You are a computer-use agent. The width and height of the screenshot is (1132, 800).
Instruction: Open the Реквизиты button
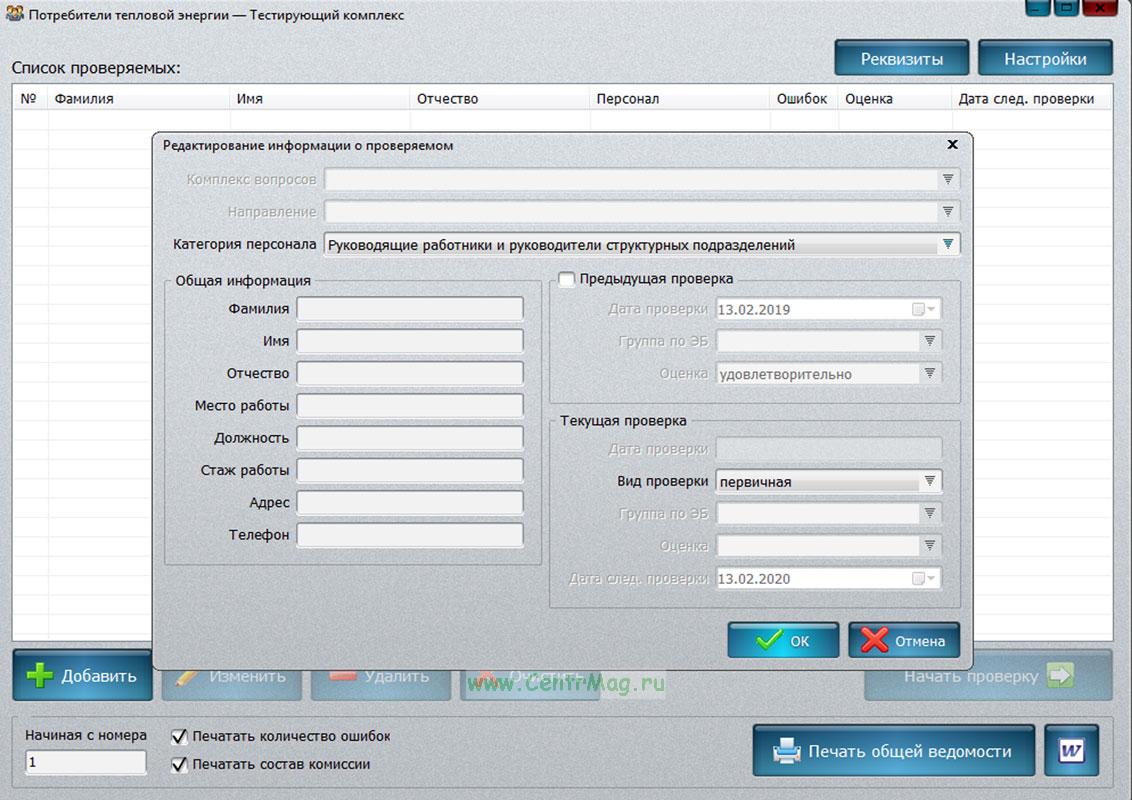[901, 59]
